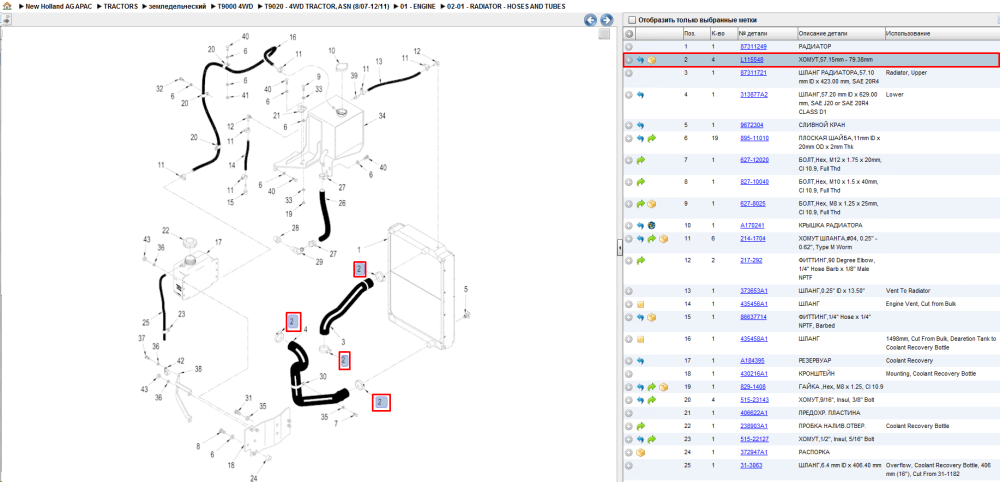The width and height of the screenshot is (1000, 482).
Task: Click green arrow icon on 238903A1 row
Action: tap(640, 426)
